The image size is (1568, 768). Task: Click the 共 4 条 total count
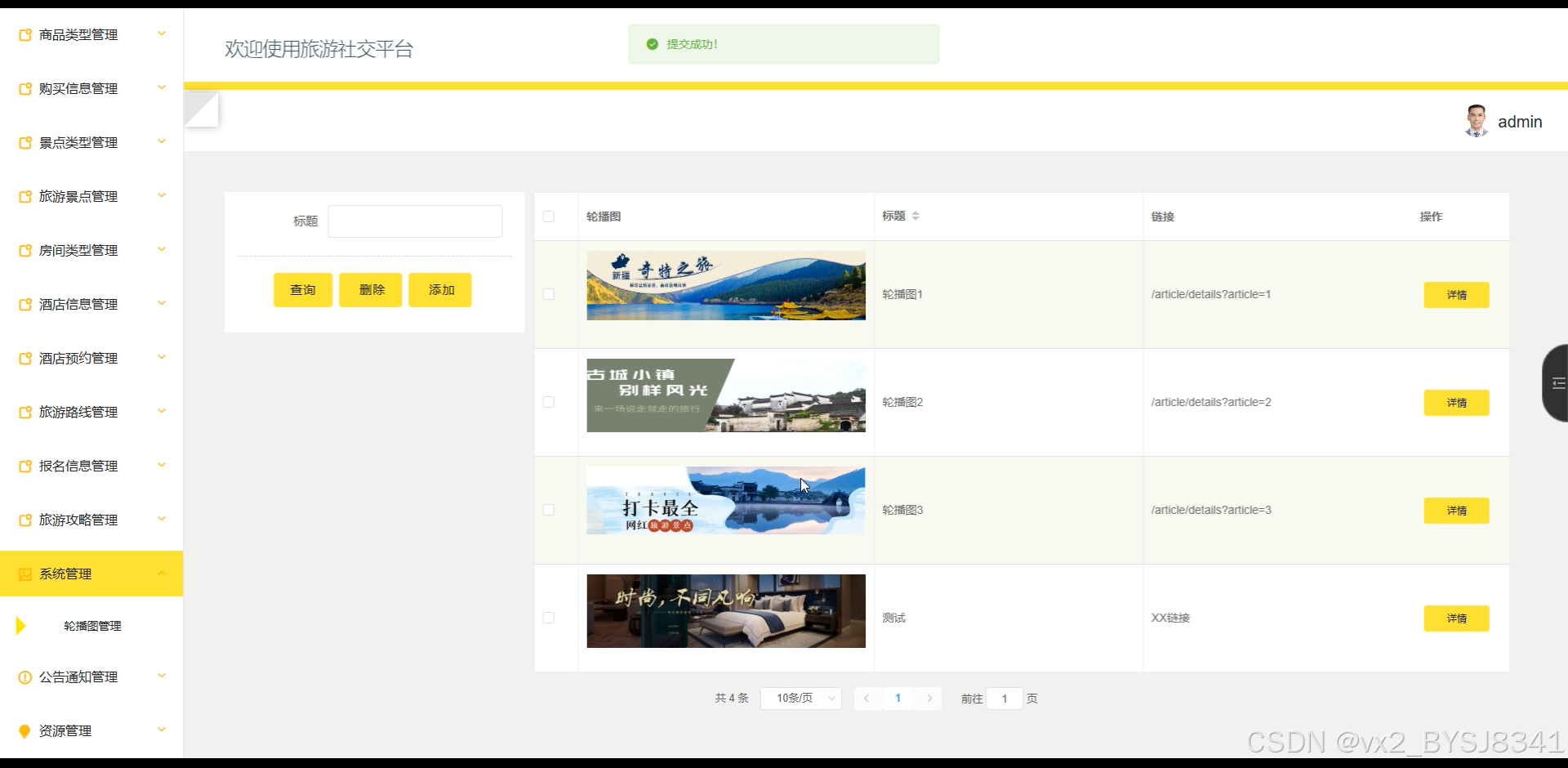732,699
